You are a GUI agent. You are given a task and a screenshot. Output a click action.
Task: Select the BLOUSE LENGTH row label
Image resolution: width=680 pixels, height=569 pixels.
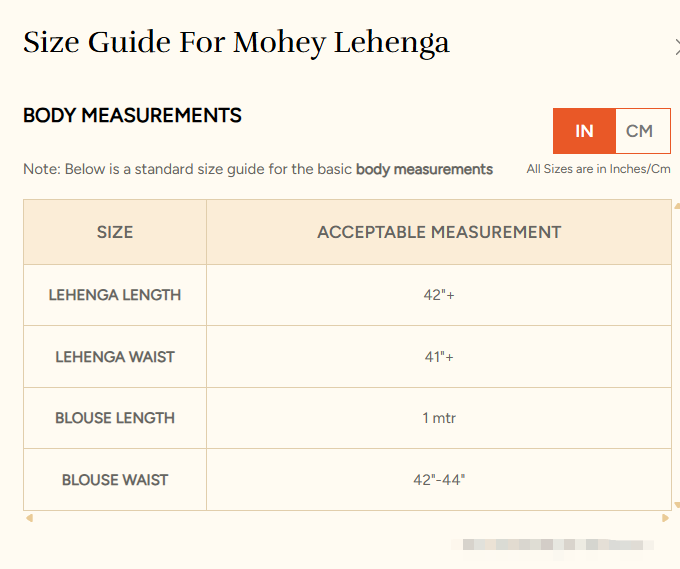115,418
